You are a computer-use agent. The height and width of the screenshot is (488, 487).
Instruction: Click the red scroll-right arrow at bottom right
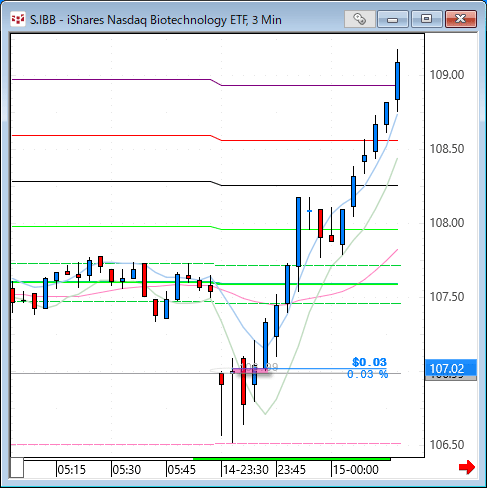467,467
